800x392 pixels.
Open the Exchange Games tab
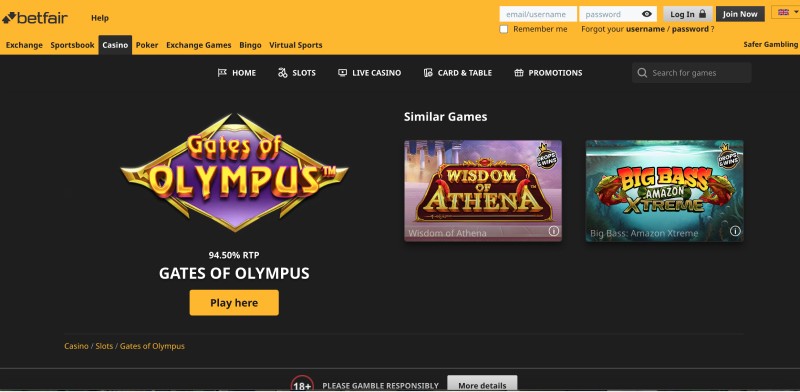coord(199,45)
